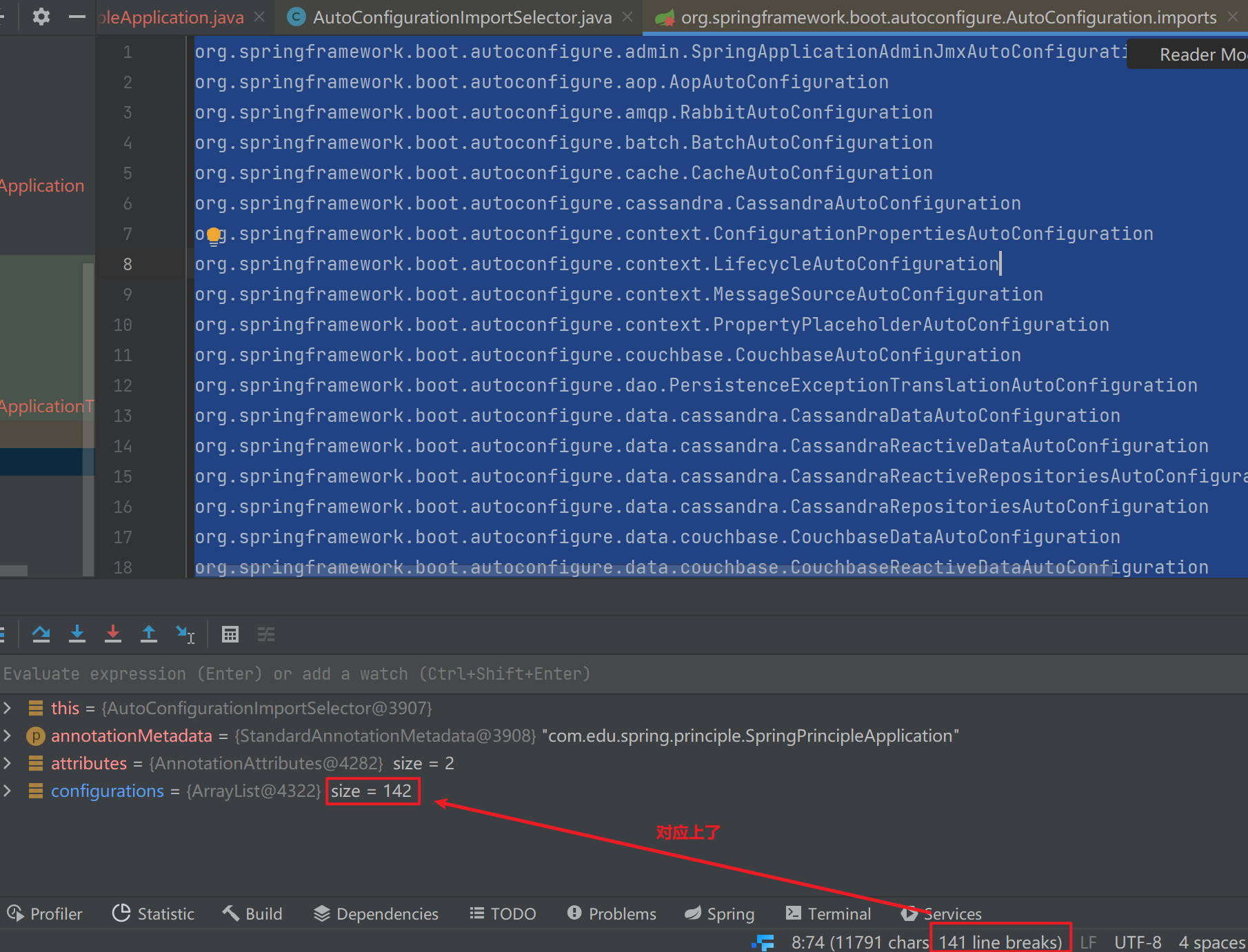Open the project panel settings gear
The height and width of the screenshot is (952, 1248).
pos(41,17)
